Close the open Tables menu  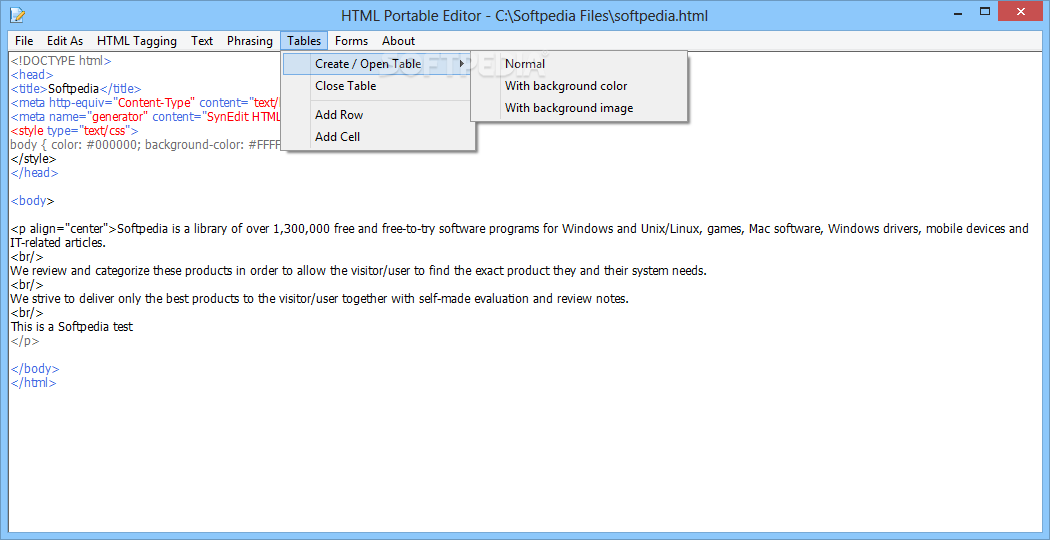(x=304, y=41)
